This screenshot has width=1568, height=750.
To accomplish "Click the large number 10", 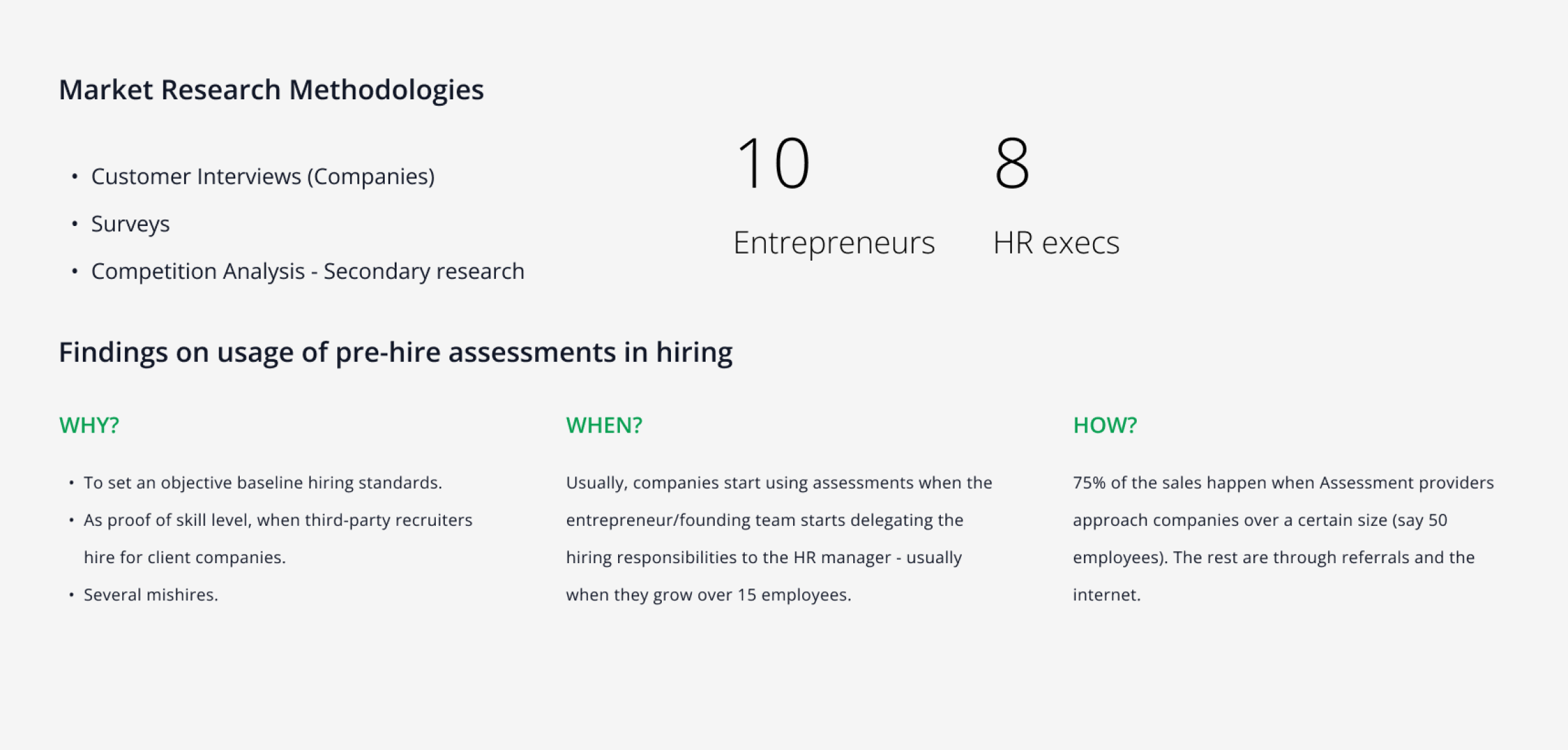I will coord(773,163).
